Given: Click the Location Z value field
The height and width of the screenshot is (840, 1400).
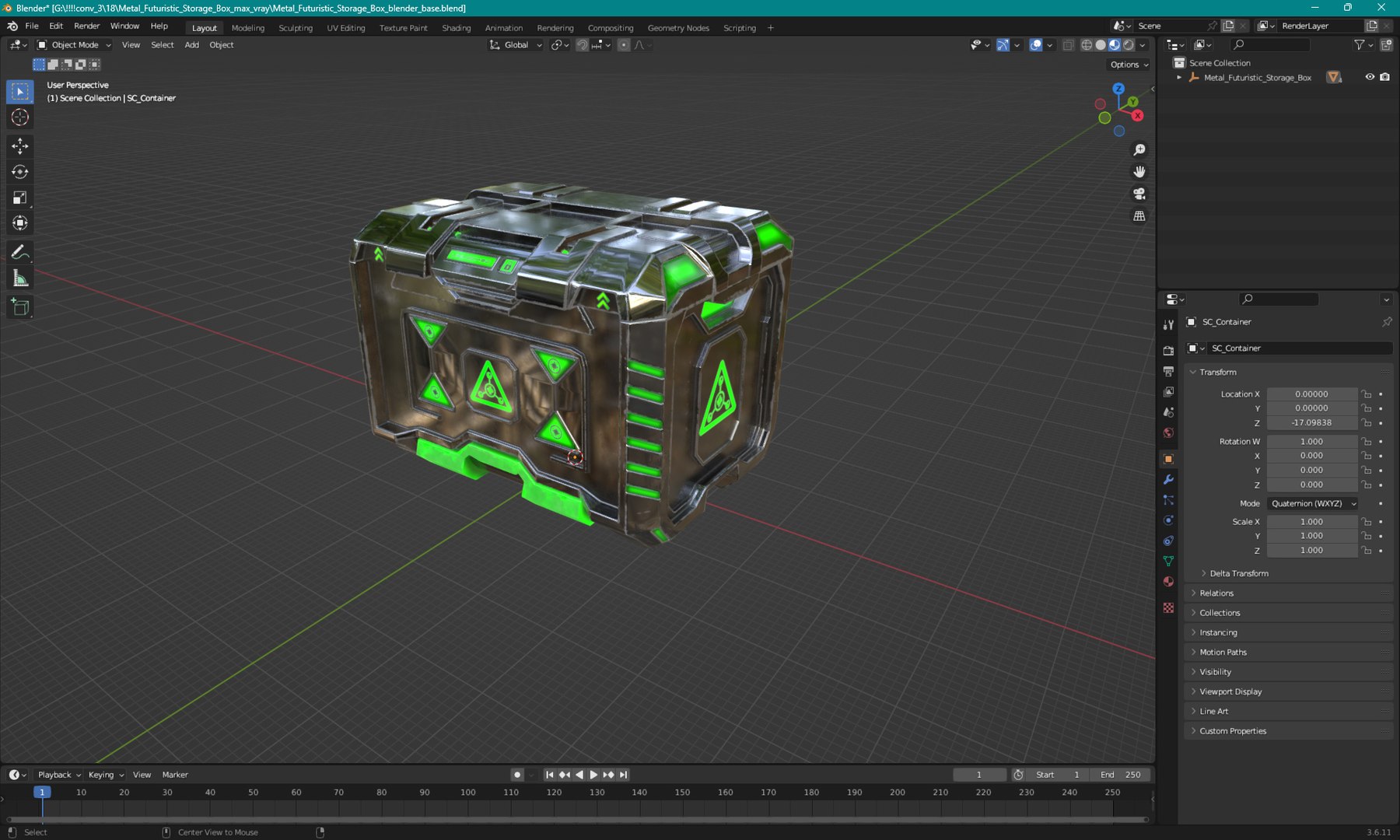Looking at the screenshot, I should click(x=1312, y=423).
